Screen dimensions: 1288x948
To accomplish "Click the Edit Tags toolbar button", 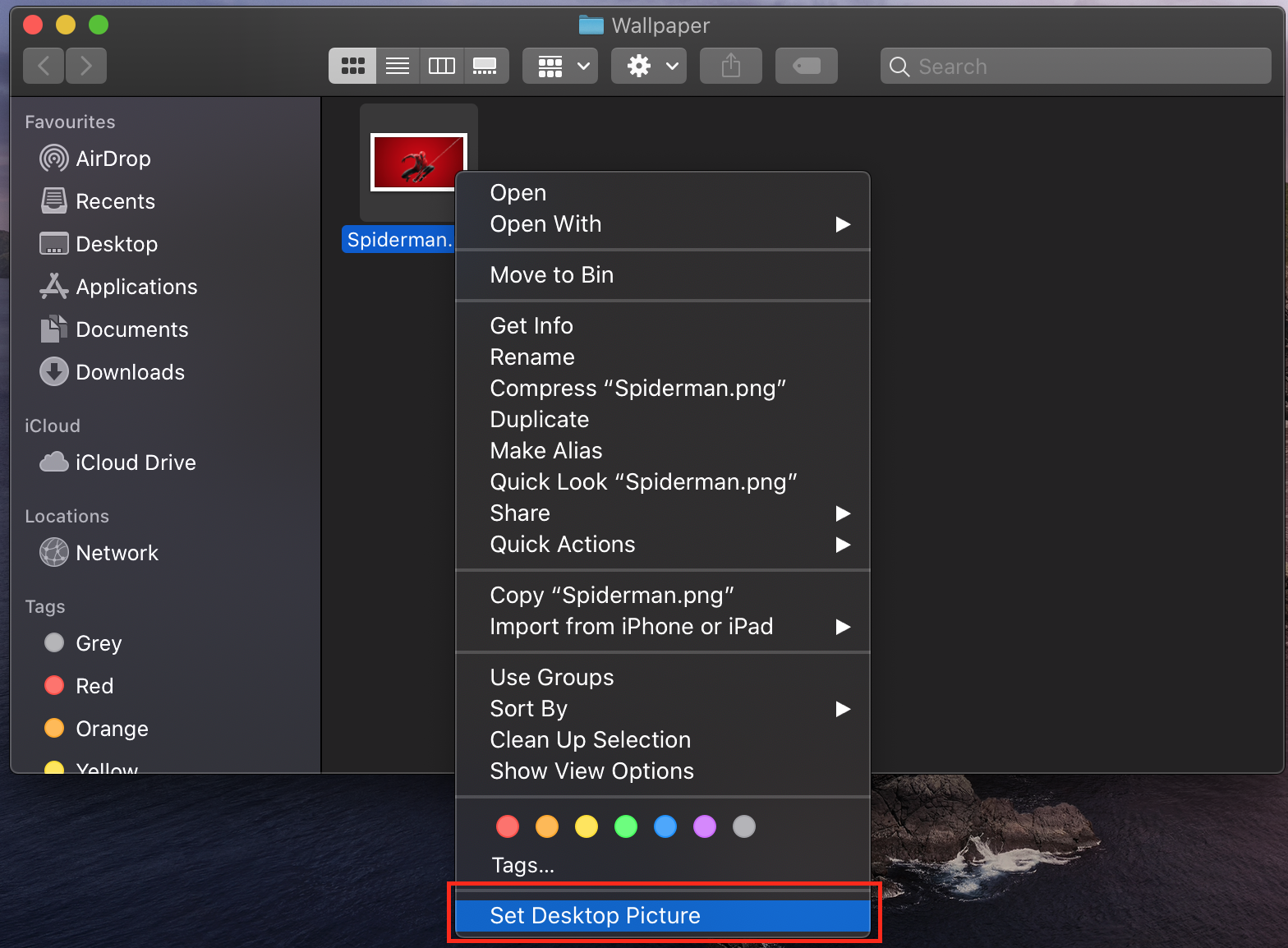I will click(807, 66).
